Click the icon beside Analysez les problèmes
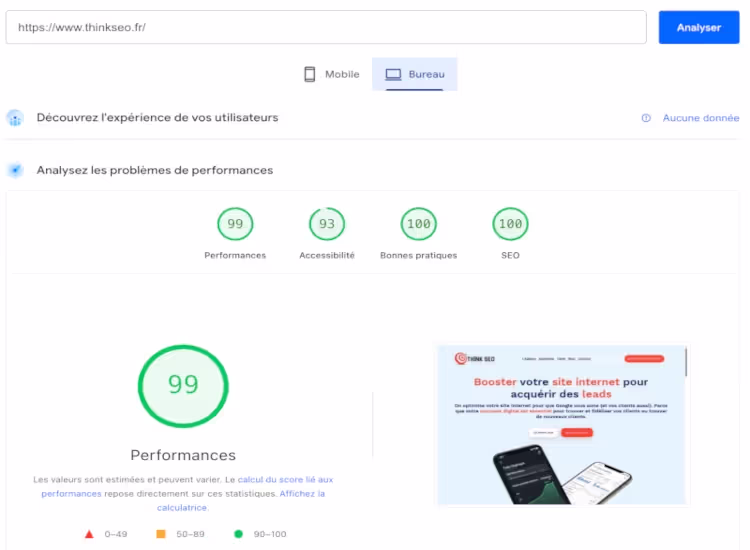Image resolution: width=750 pixels, height=550 pixels. point(15,170)
